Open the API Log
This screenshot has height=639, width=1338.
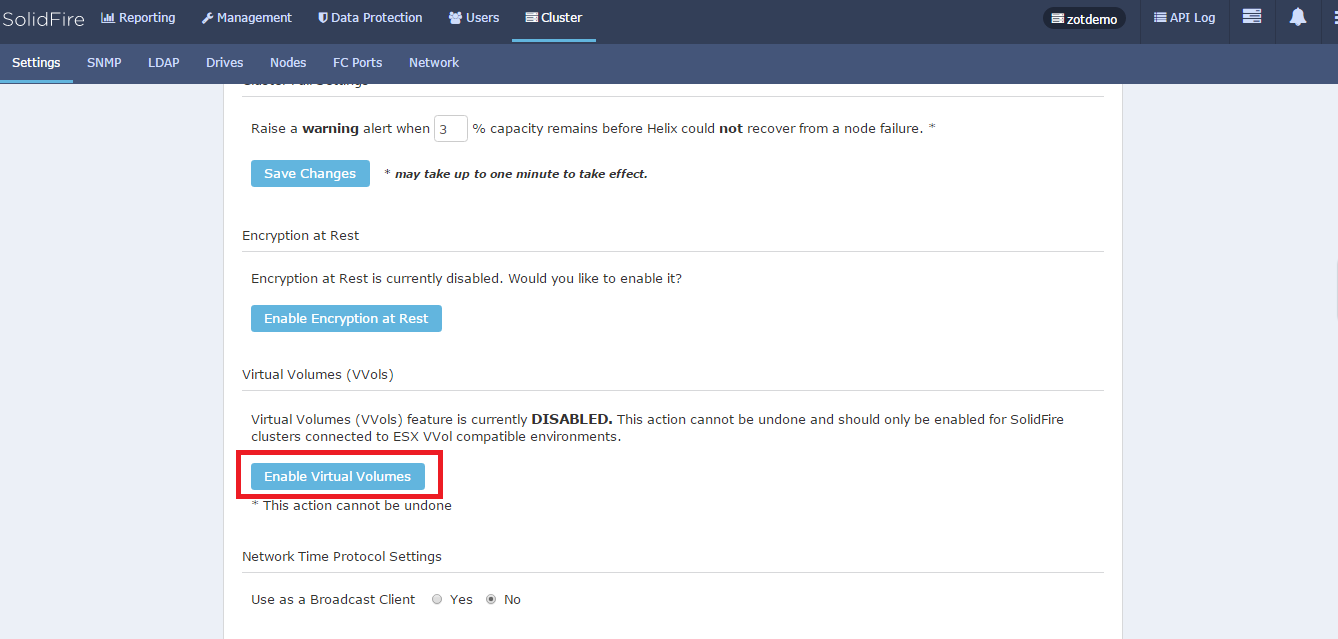point(1185,18)
